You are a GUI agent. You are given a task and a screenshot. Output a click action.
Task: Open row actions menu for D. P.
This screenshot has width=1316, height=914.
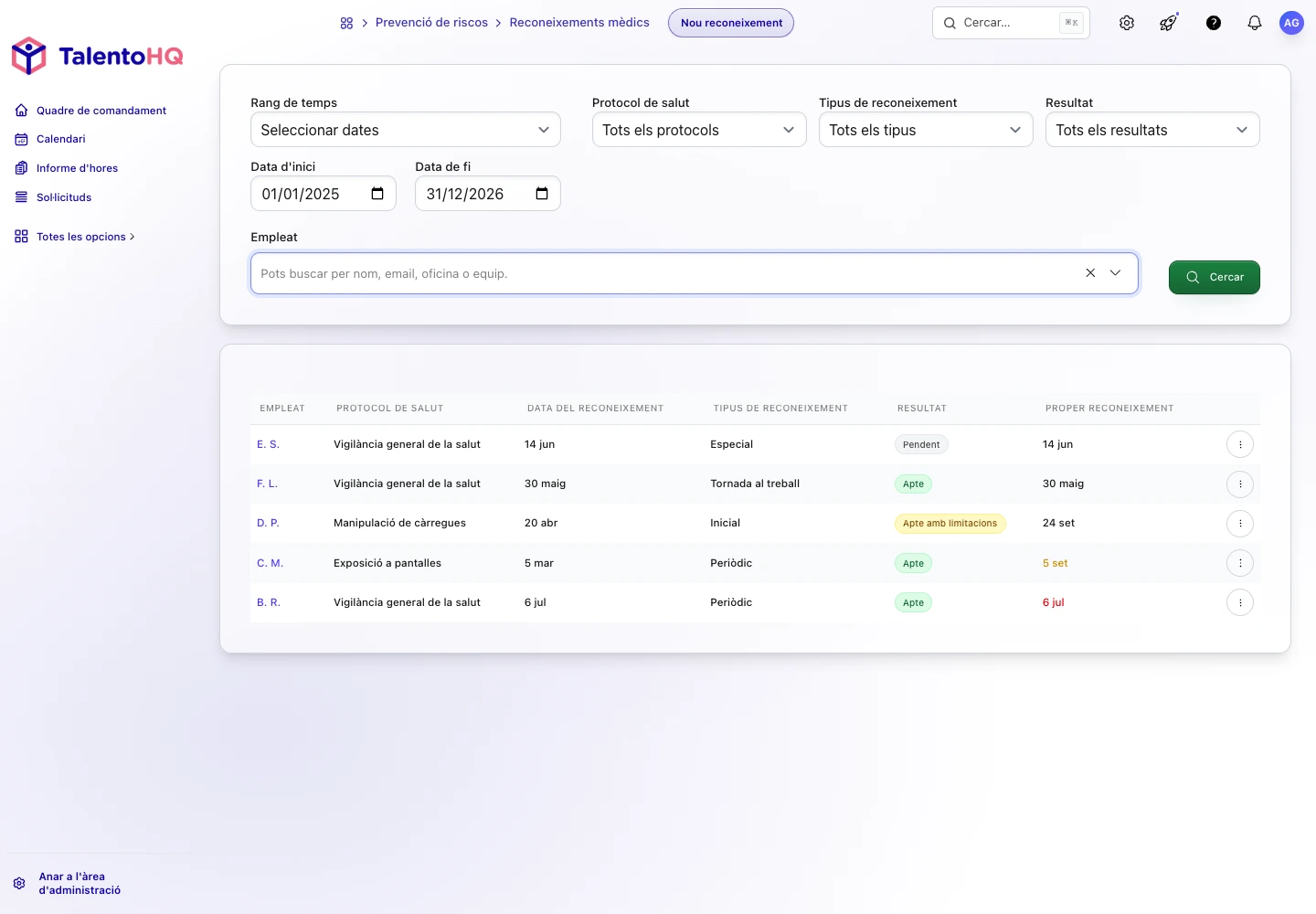[x=1240, y=524]
